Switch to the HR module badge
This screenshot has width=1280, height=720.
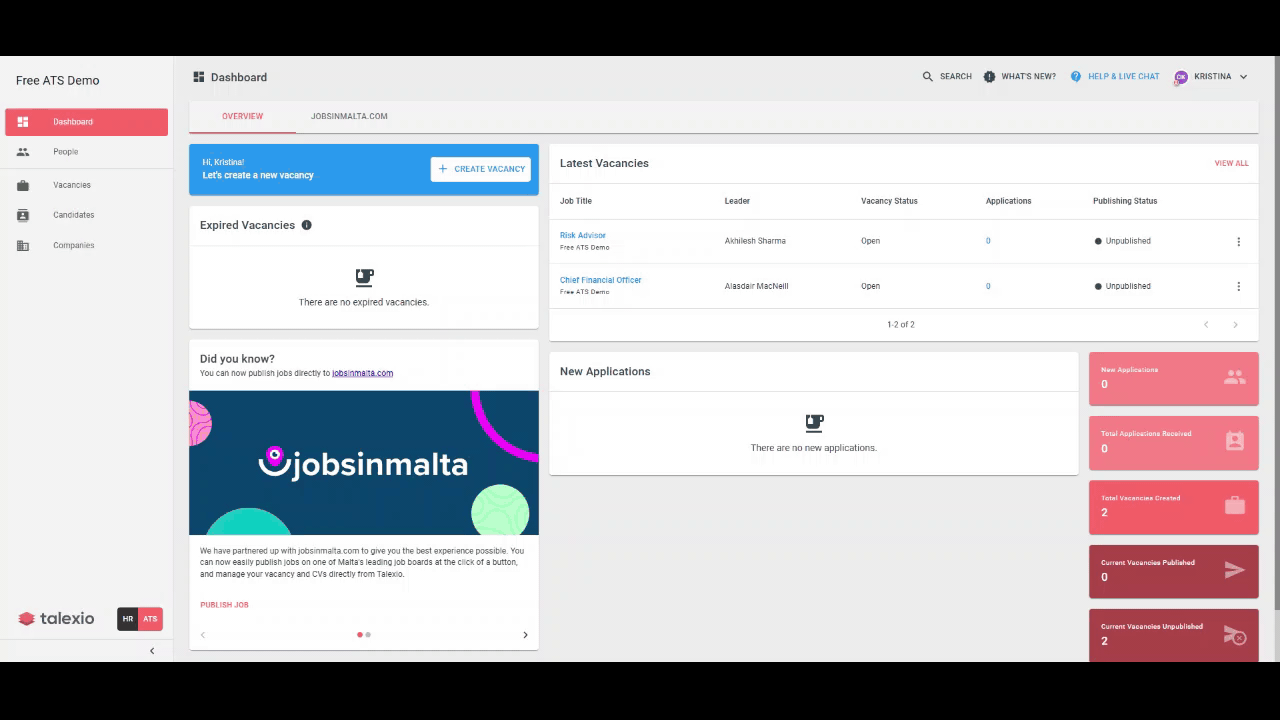tap(128, 619)
